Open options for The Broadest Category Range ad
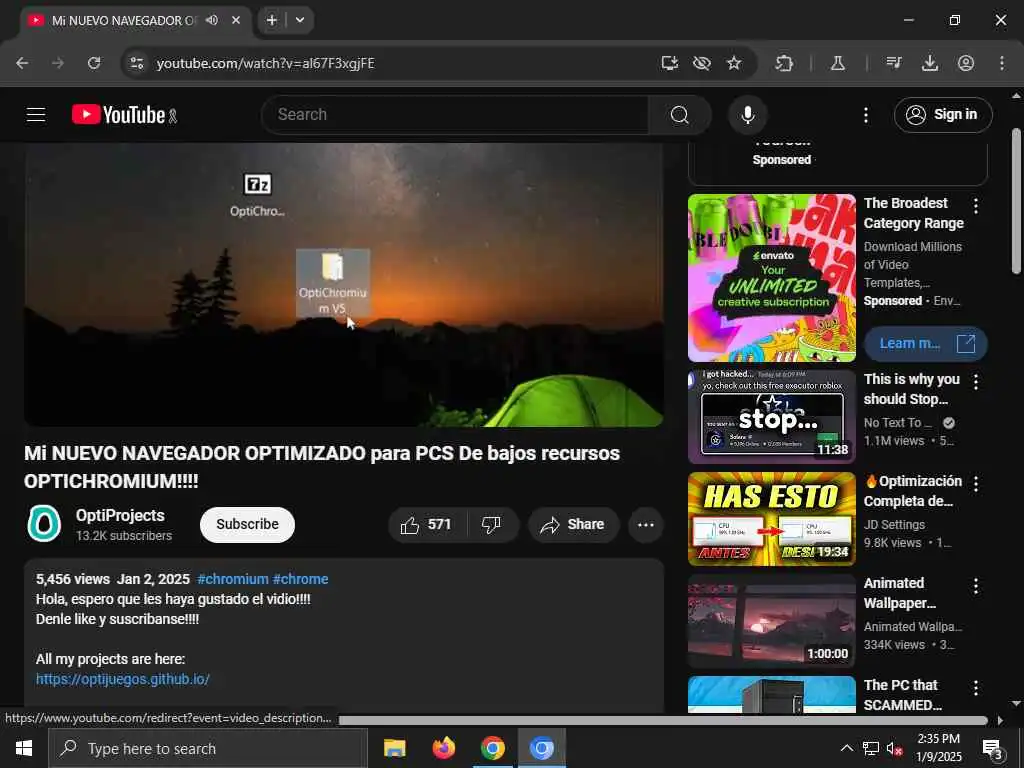Viewport: 1024px width, 768px height. coord(976,206)
